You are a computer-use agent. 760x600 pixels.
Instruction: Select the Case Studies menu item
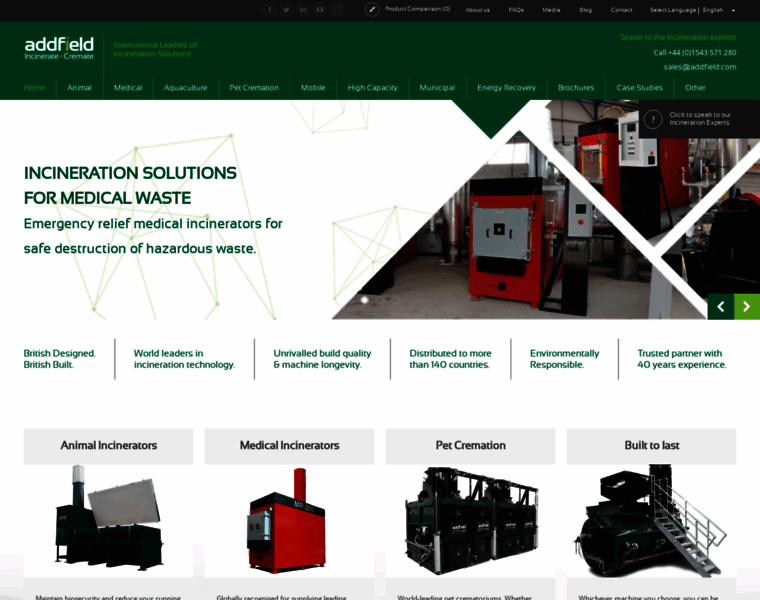pyautogui.click(x=639, y=88)
